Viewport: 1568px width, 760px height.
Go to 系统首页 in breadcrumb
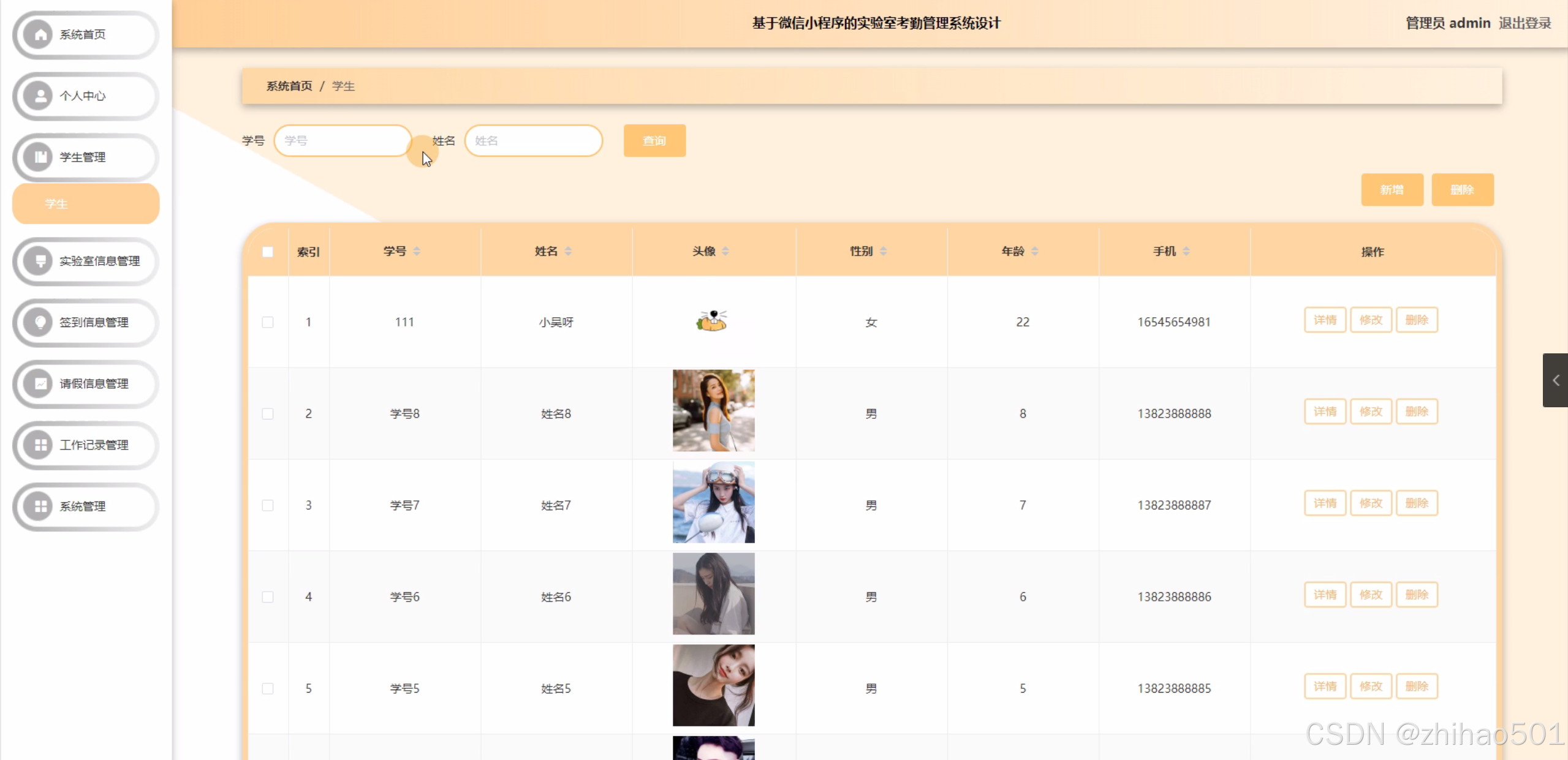[289, 86]
